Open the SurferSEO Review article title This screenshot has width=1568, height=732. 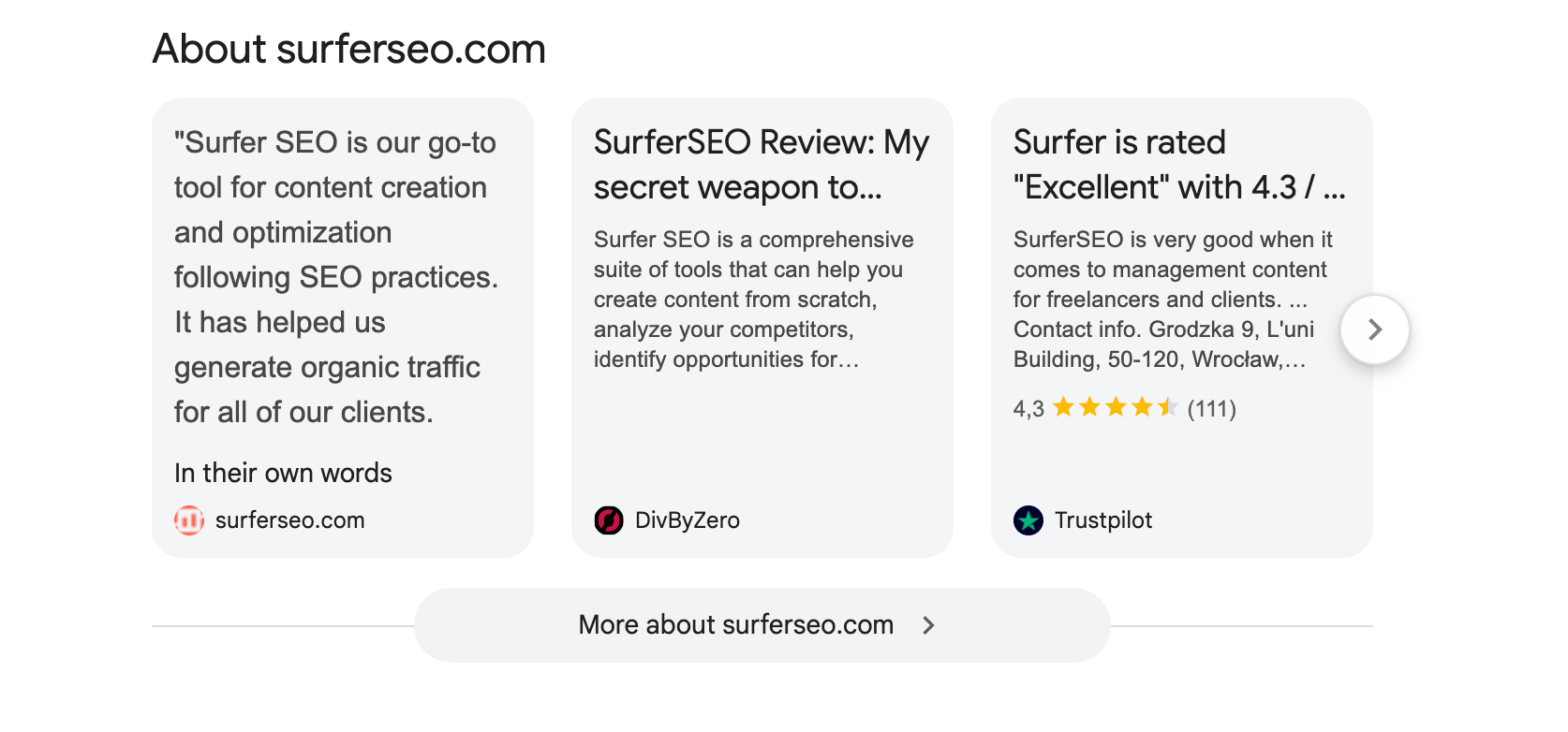[x=761, y=165]
